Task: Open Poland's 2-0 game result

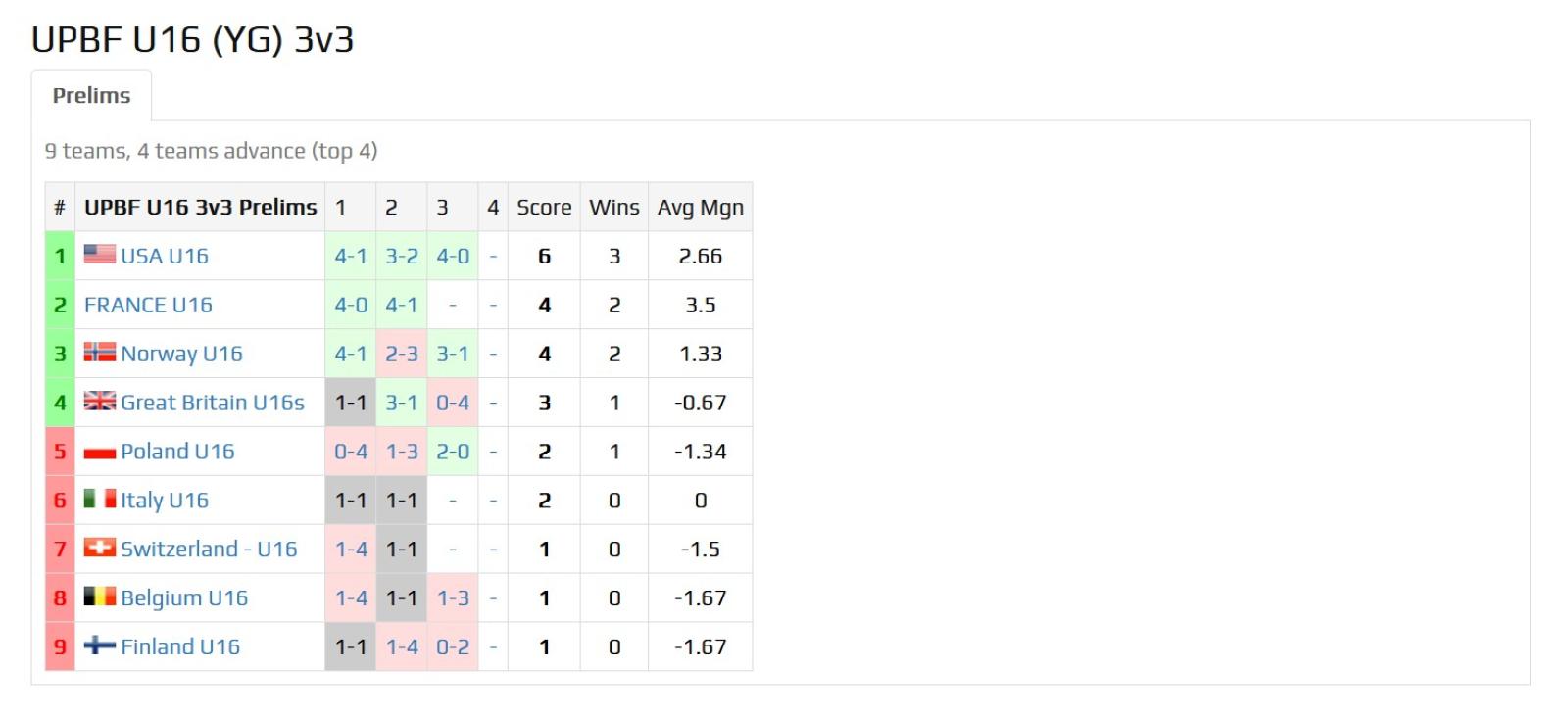Action: (453, 452)
